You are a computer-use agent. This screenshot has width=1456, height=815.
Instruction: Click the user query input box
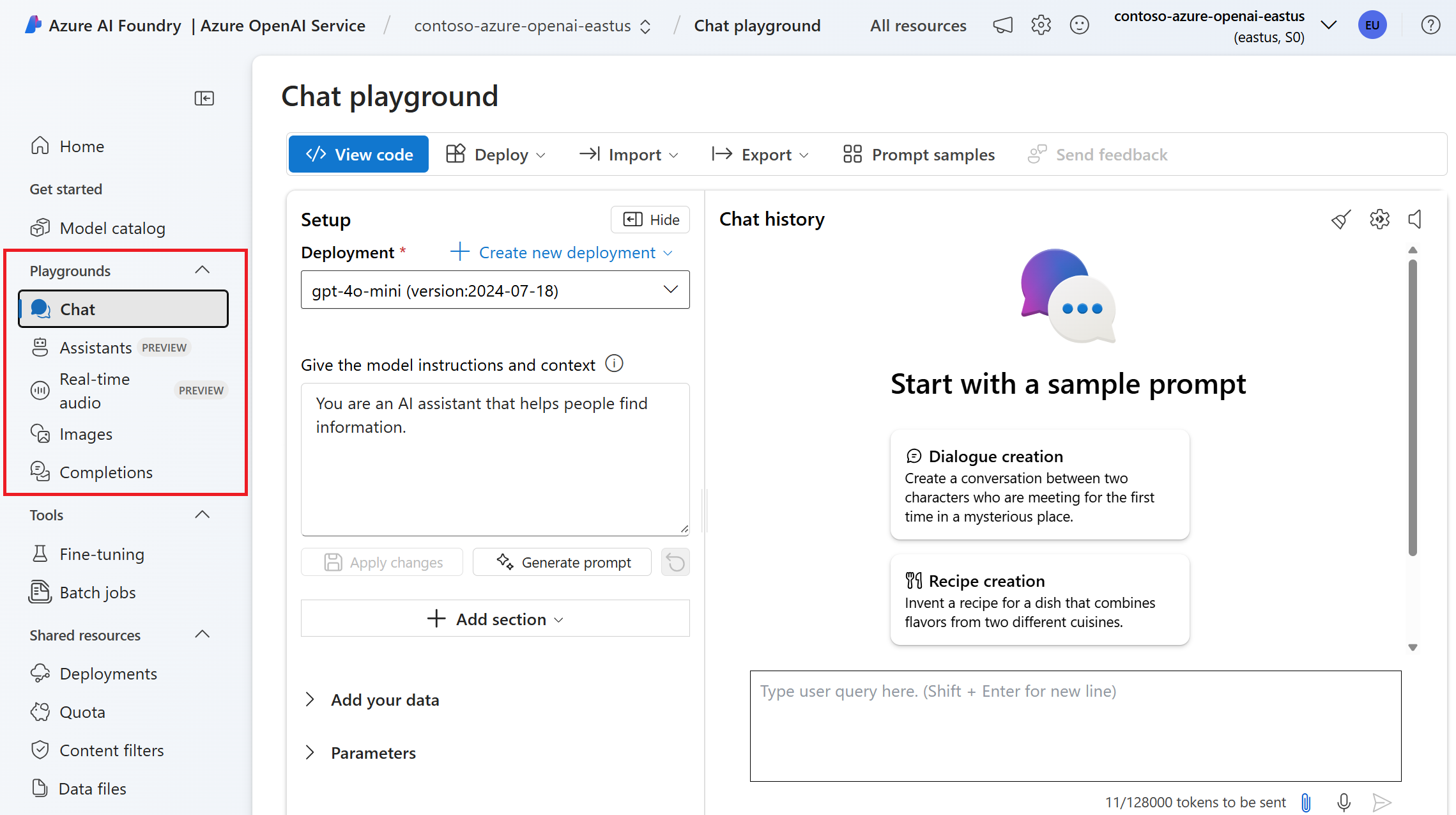[x=1075, y=726]
